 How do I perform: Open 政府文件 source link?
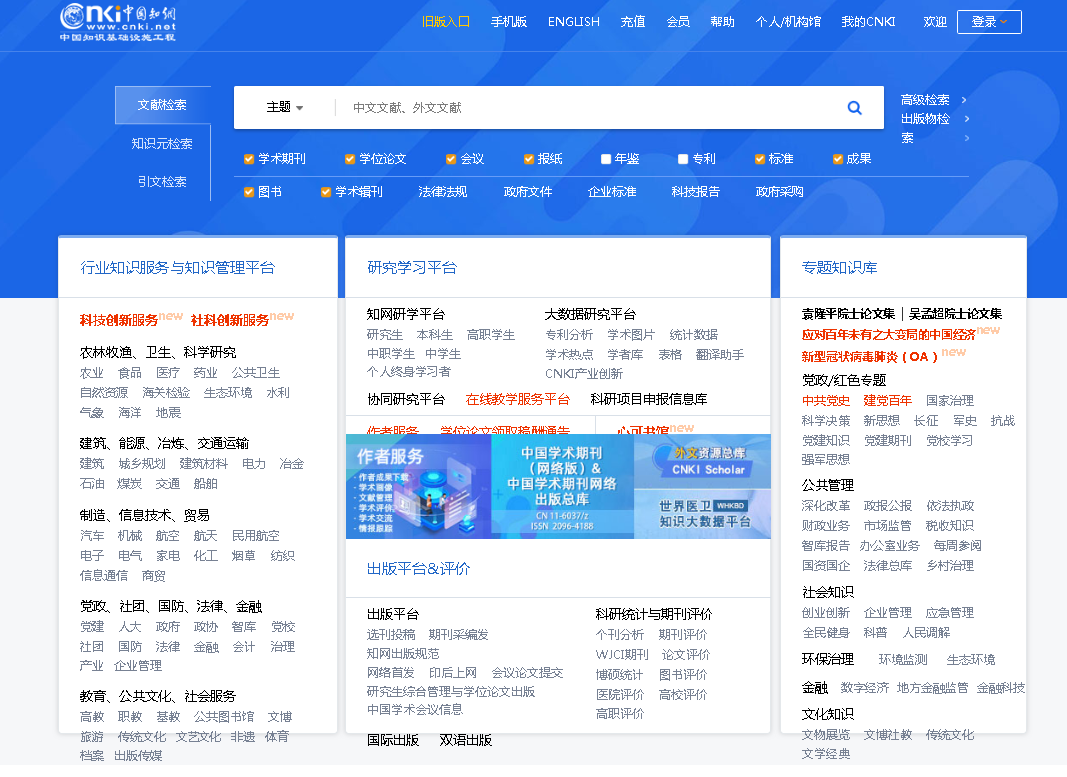coord(527,193)
